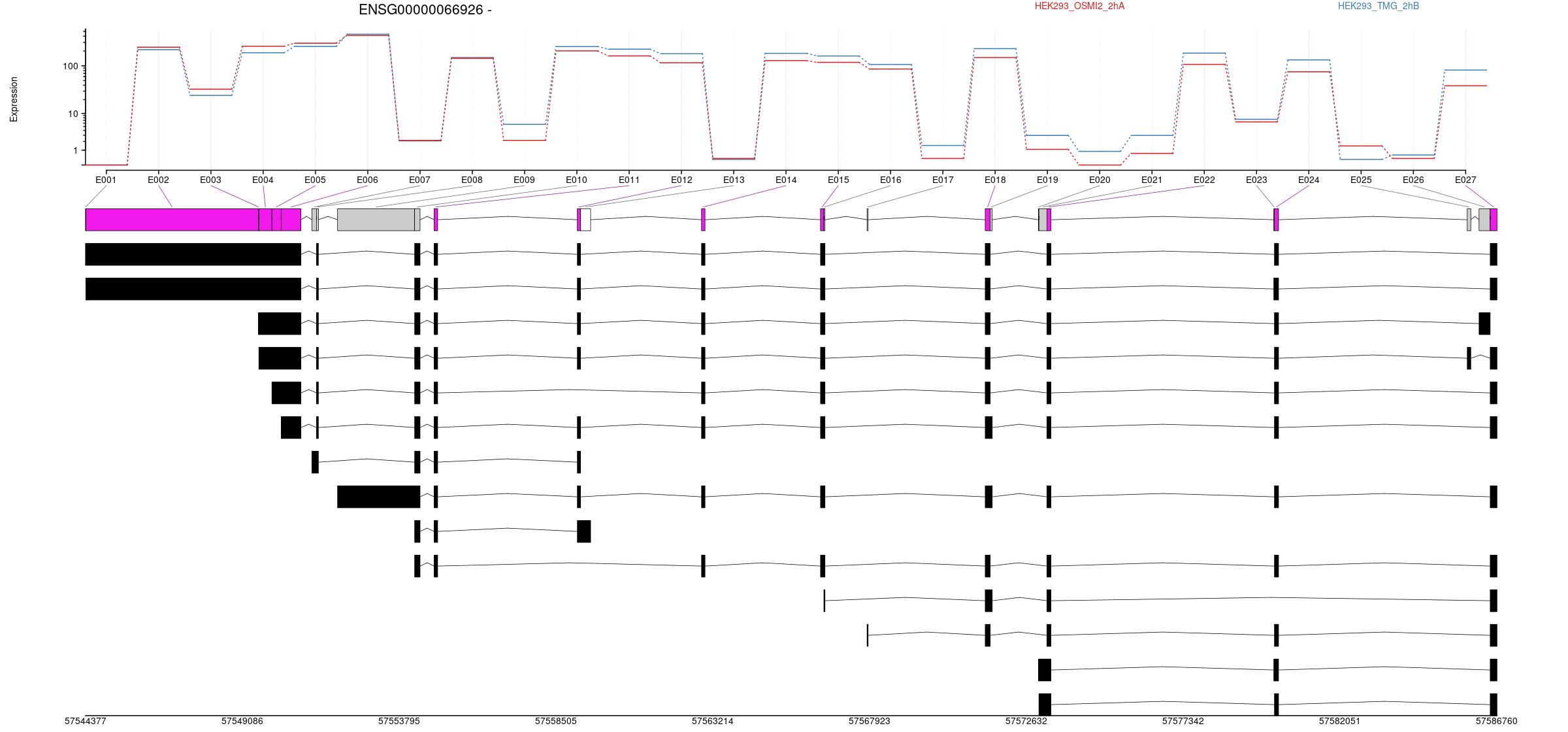Click exon label E002
1568x732 pixels.
[x=158, y=180]
